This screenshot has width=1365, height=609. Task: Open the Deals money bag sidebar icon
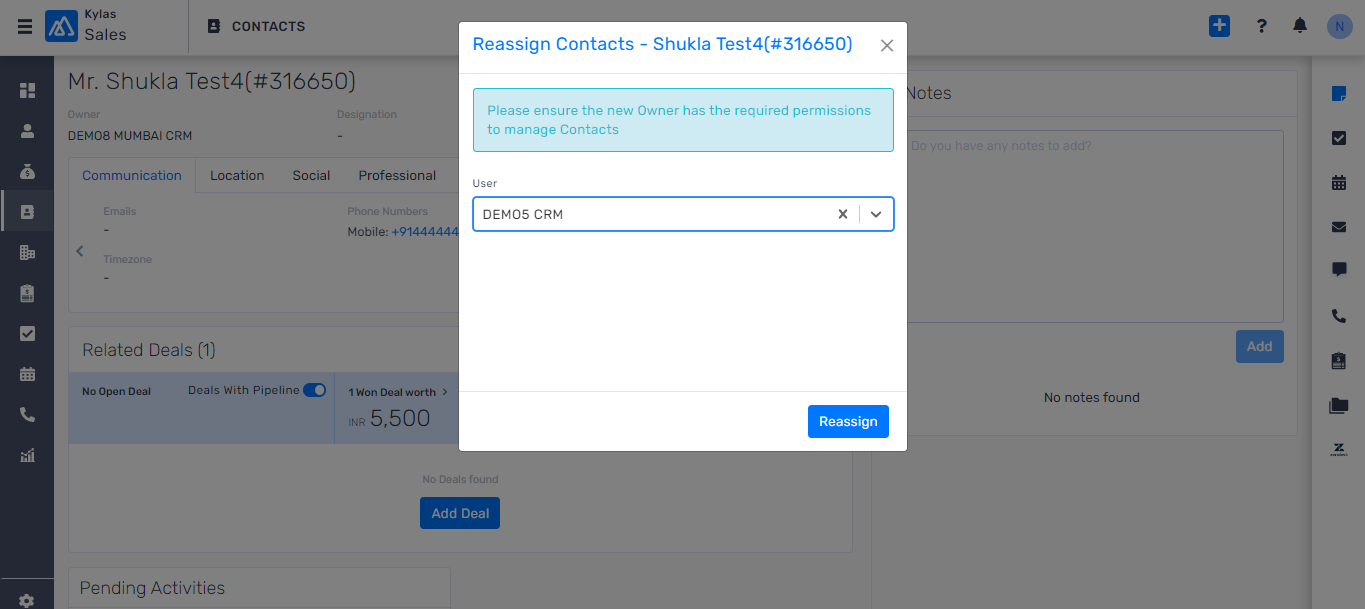coord(27,171)
